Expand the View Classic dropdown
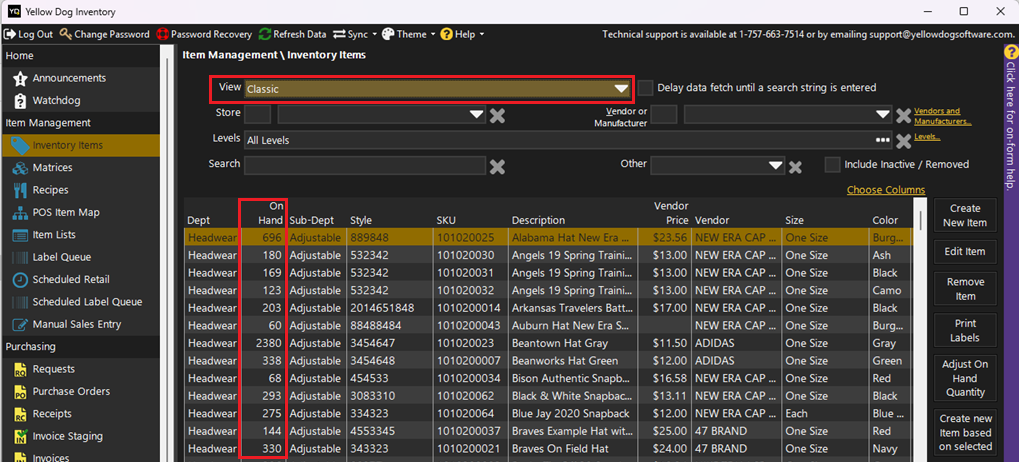The height and width of the screenshot is (462, 1019). (620, 89)
